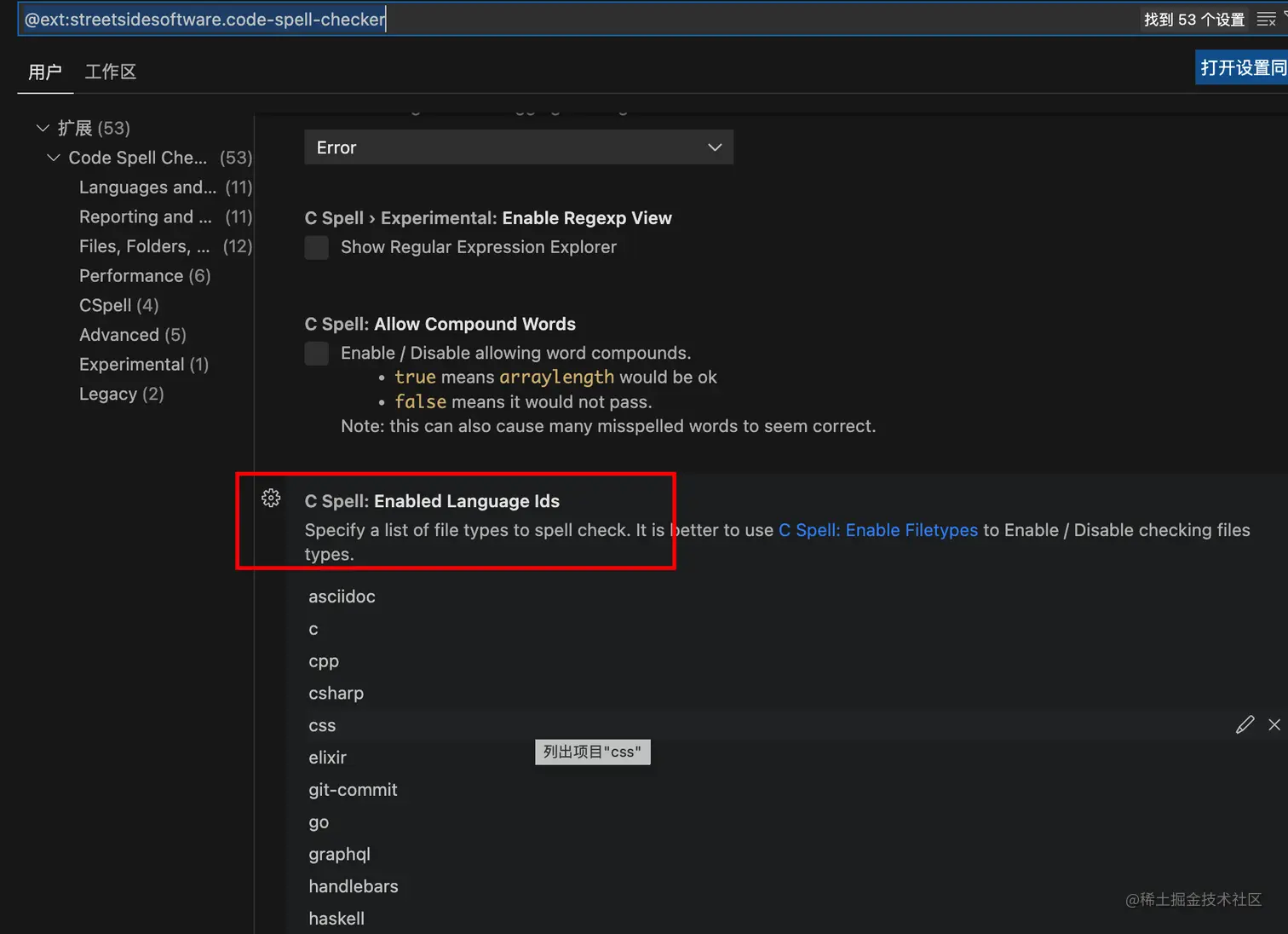Select Performance (6) in the settings tree
This screenshot has width=1288, height=934.
tap(145, 276)
